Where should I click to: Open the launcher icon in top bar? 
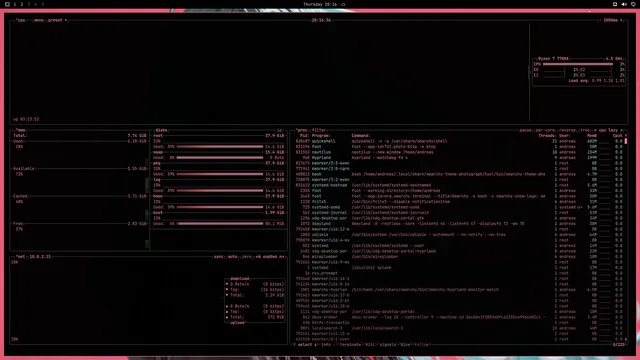tap(7, 4)
